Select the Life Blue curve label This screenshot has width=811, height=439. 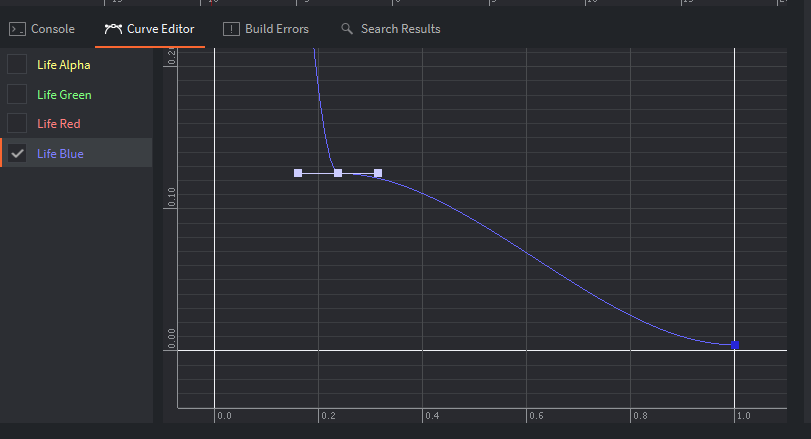click(60, 154)
